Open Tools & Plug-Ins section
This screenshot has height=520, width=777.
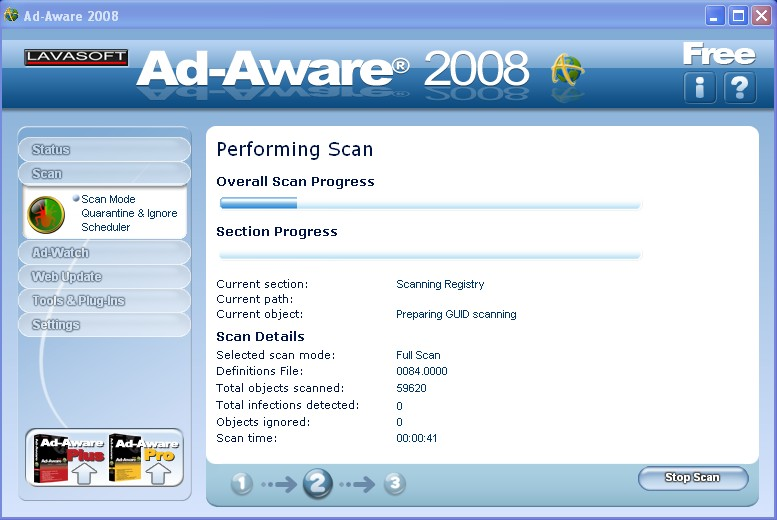click(104, 300)
